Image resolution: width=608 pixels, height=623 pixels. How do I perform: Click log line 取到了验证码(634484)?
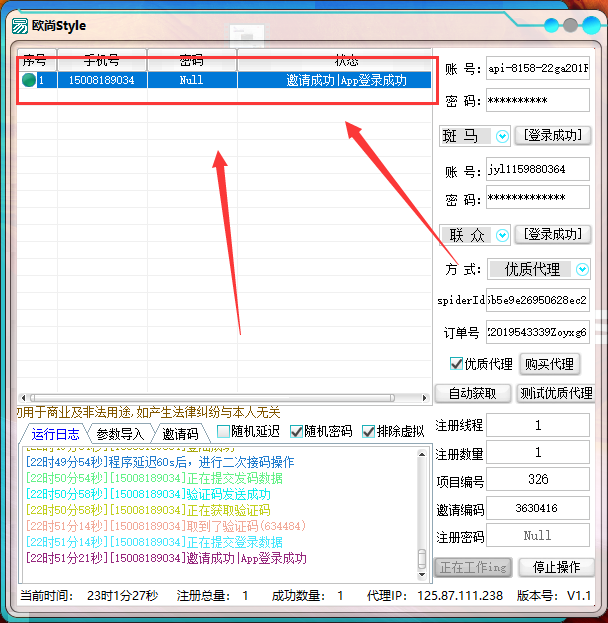coord(166,526)
